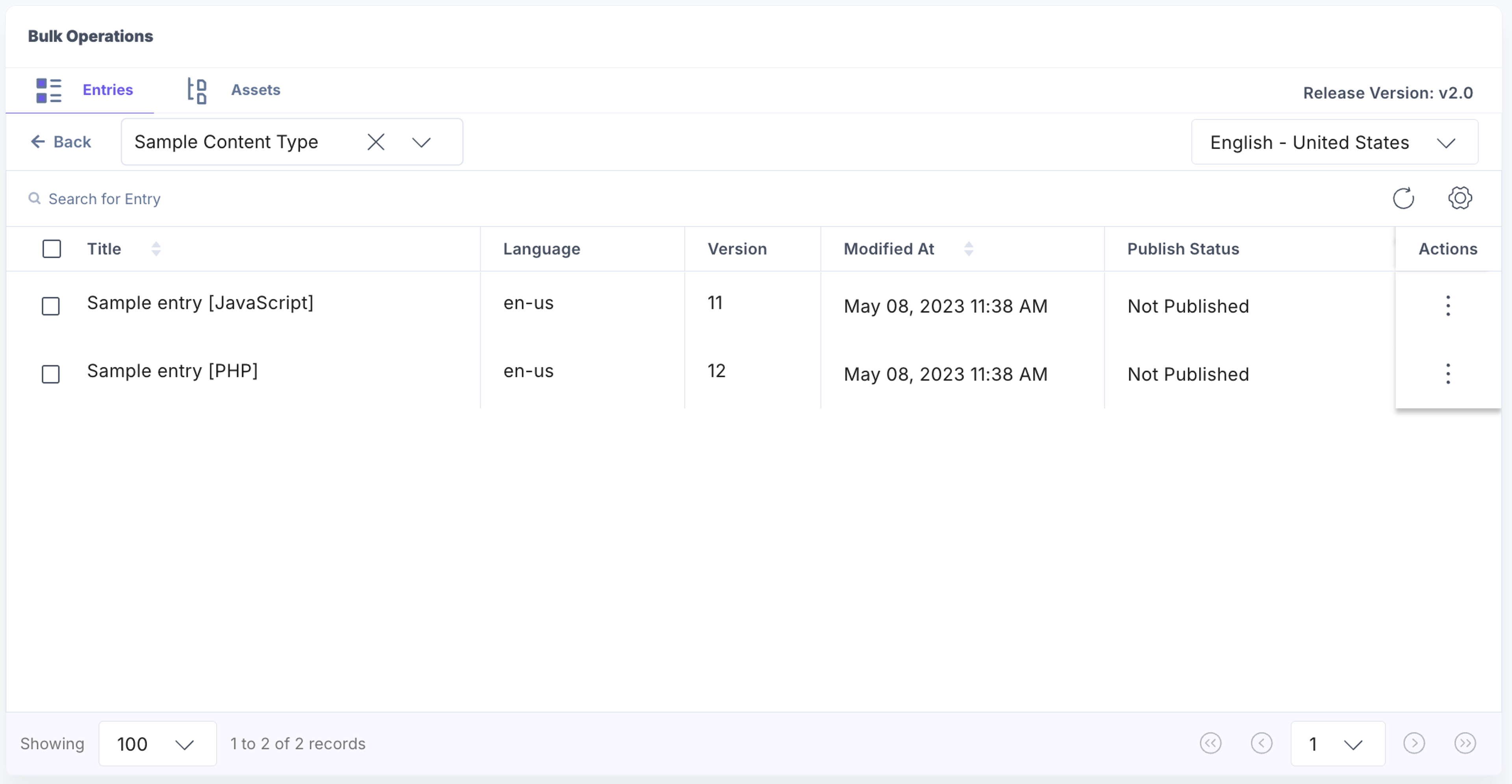Click the refresh entries icon

(1403, 198)
